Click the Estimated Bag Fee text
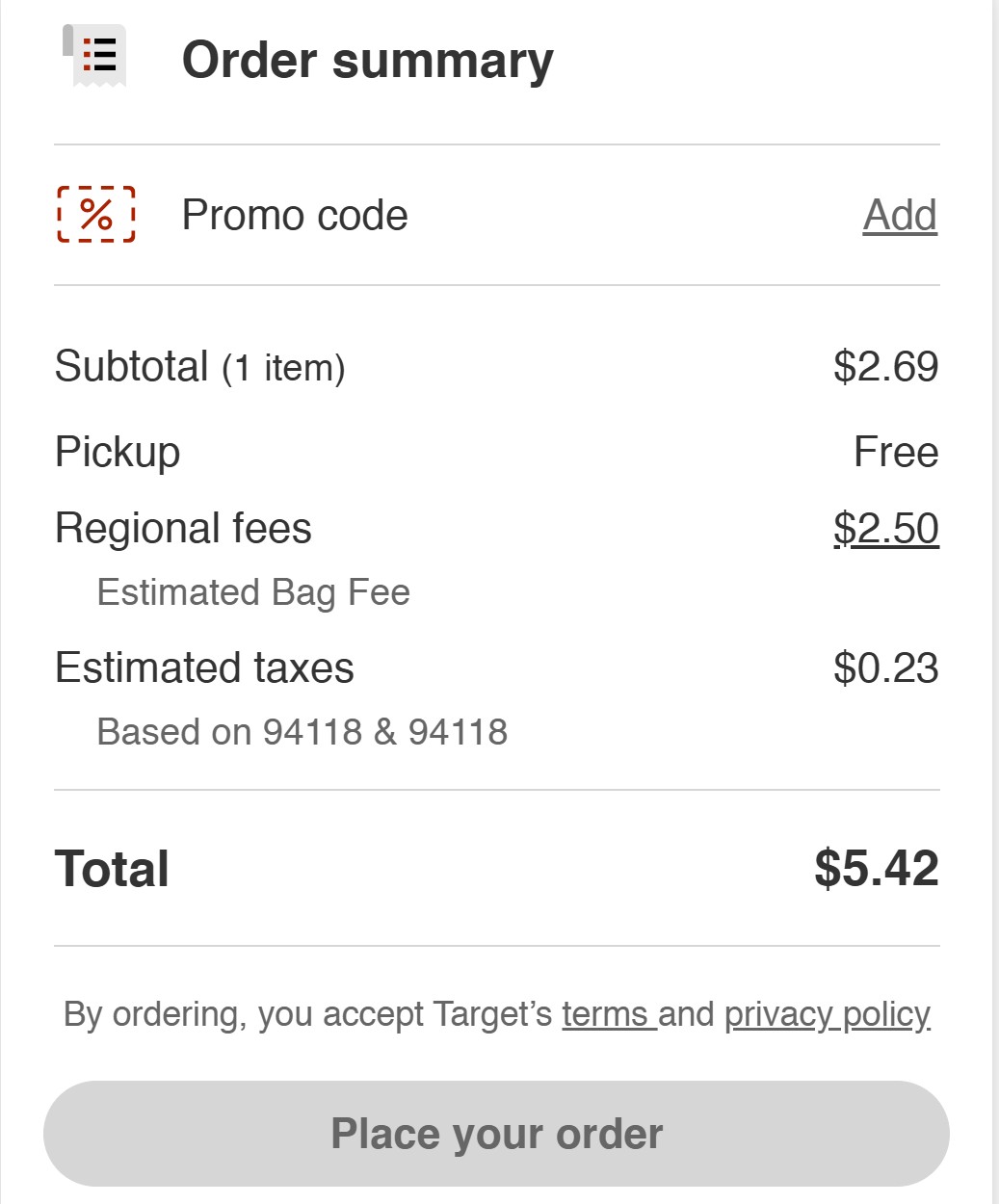This screenshot has width=999, height=1204. point(253,591)
